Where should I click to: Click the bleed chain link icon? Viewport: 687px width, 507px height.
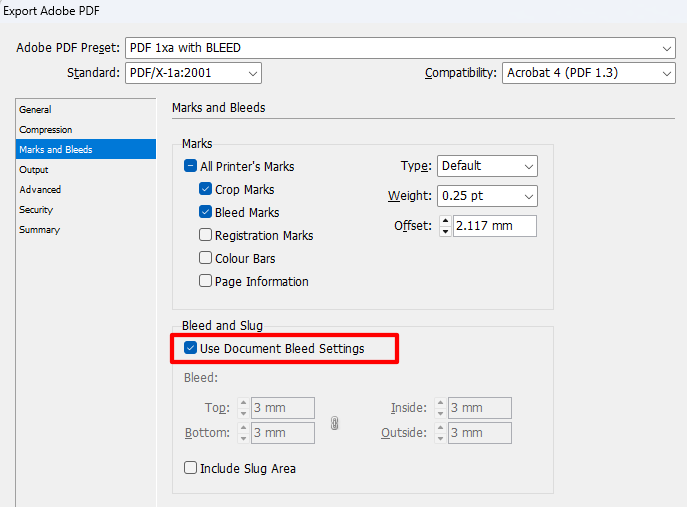click(335, 422)
